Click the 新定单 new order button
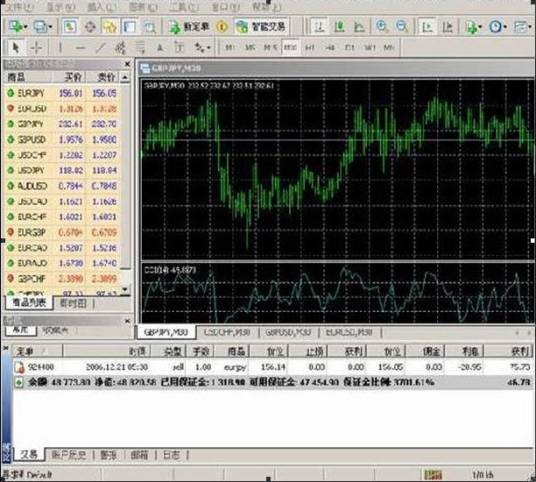The height and width of the screenshot is (482, 536). (189, 27)
